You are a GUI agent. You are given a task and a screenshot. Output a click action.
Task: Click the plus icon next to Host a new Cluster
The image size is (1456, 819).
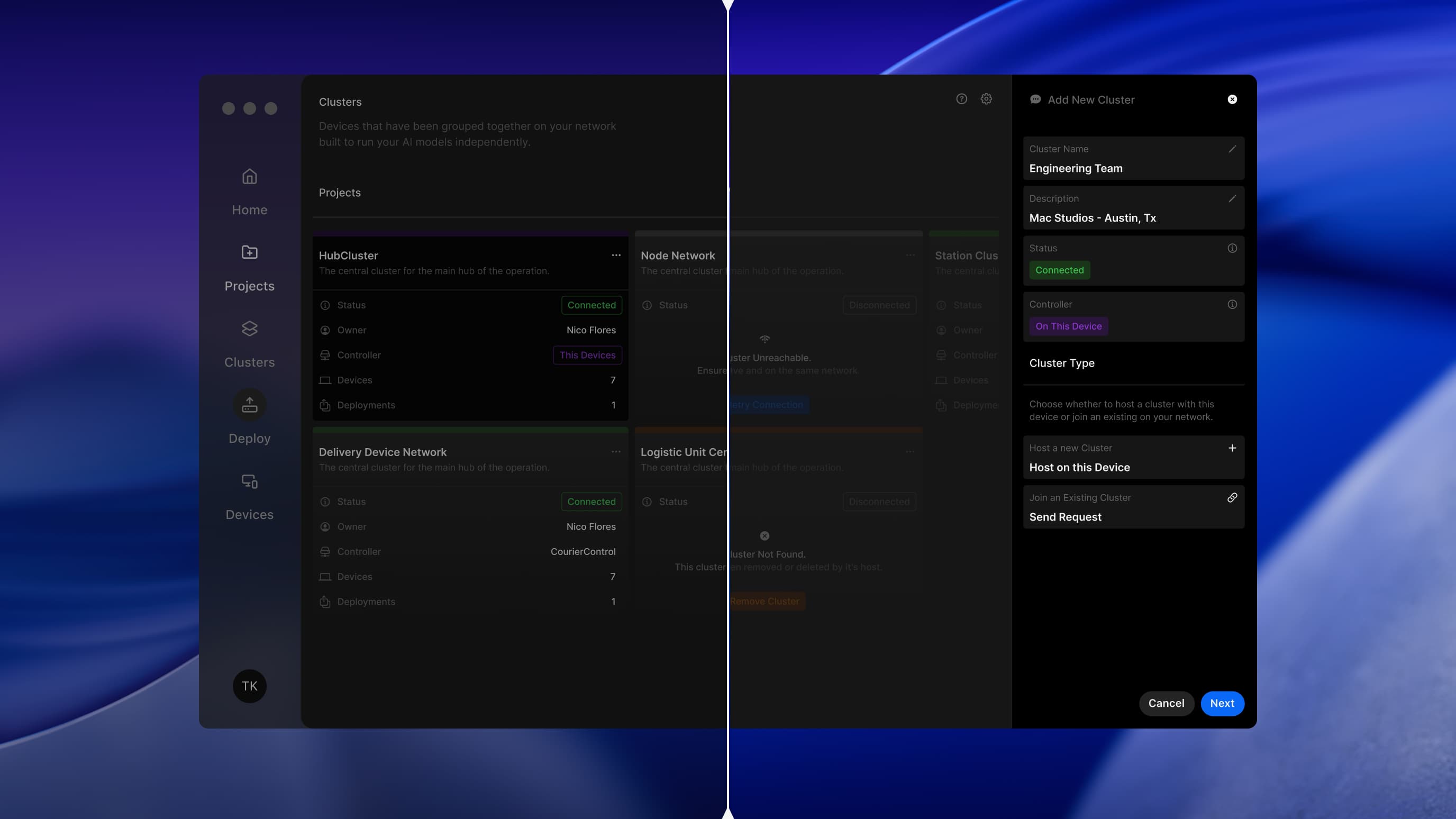tap(1233, 448)
